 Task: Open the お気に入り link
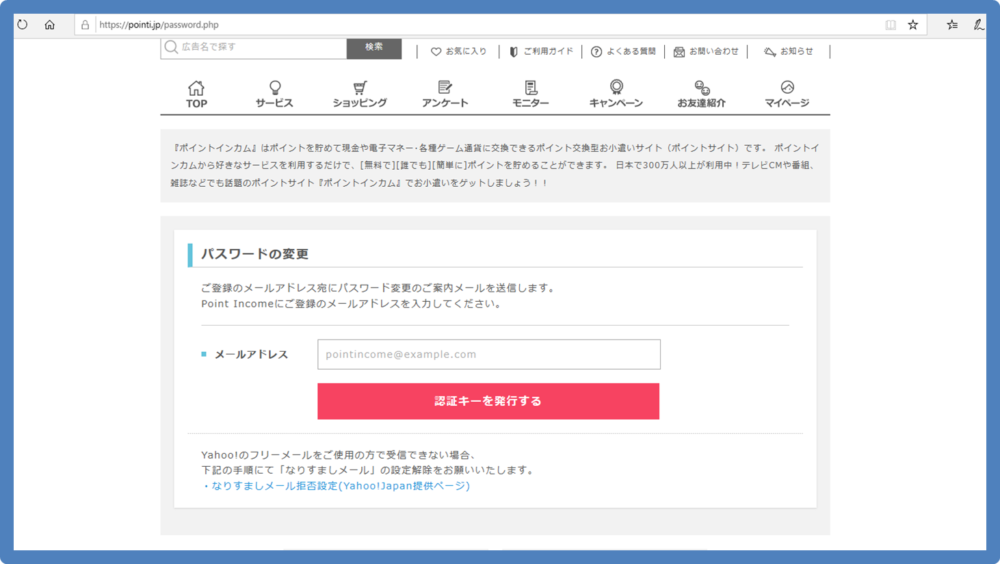pyautogui.click(x=466, y=52)
